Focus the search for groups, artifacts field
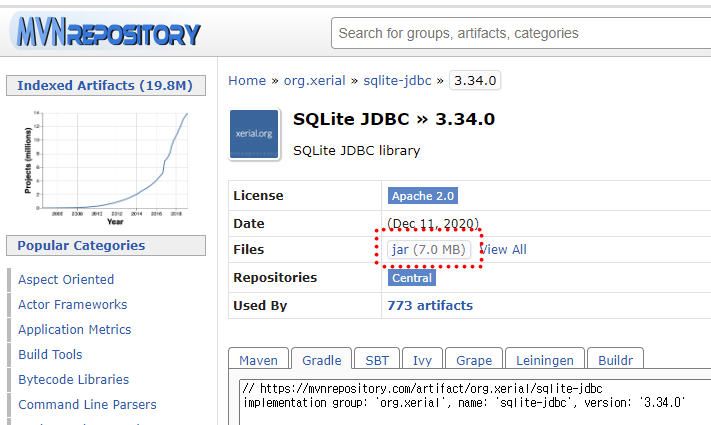 [x=521, y=33]
